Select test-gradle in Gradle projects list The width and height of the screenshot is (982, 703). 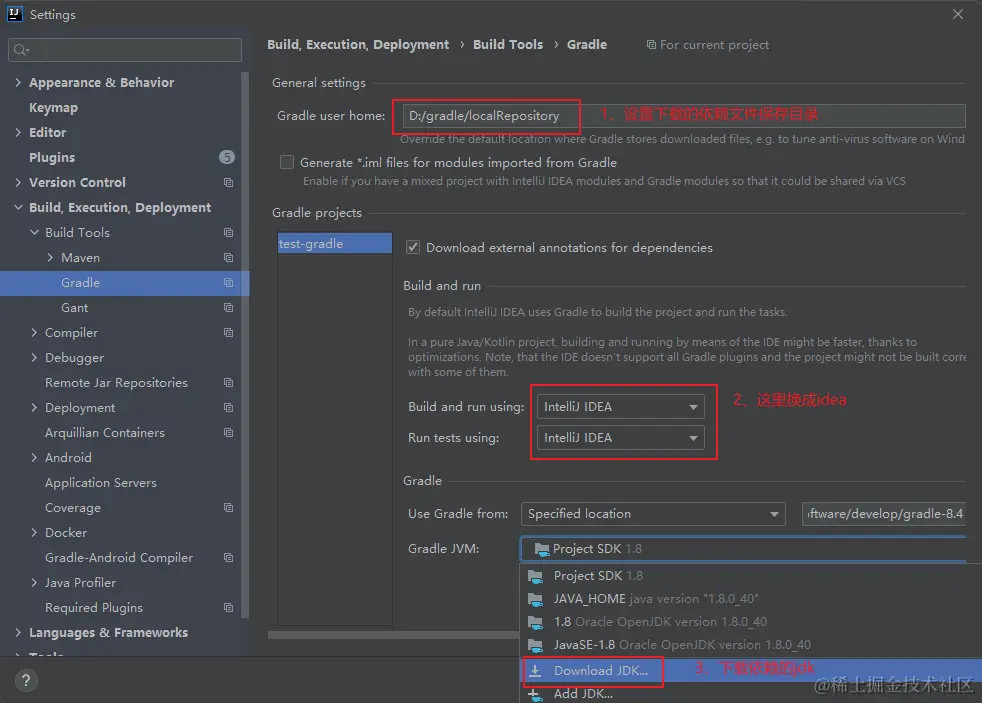pos(335,244)
